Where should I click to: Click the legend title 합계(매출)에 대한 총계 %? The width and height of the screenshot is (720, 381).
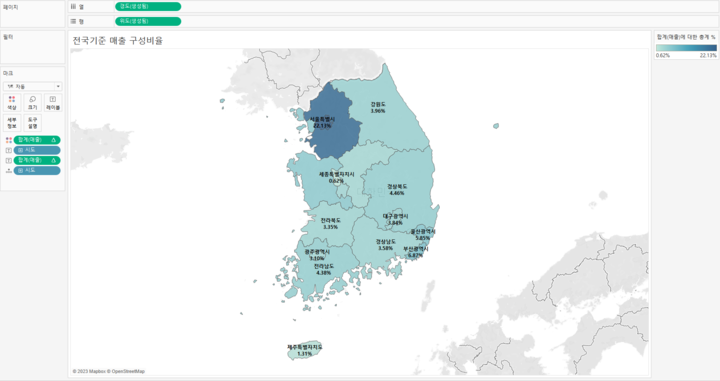tap(686, 37)
